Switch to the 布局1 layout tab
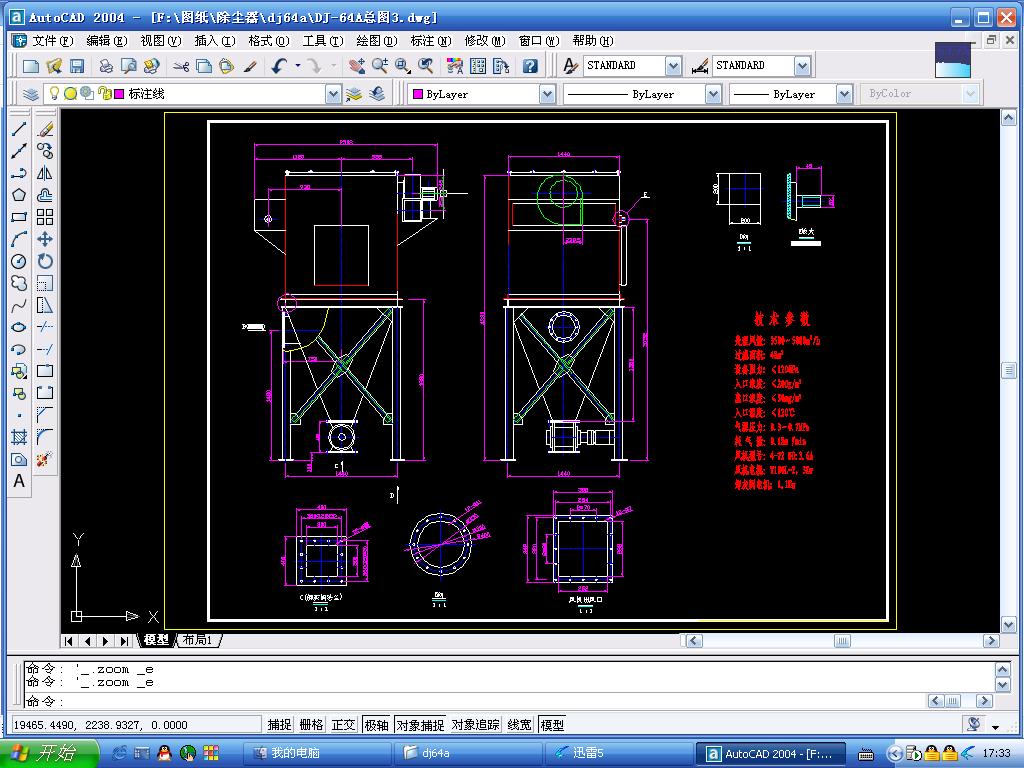1024x768 pixels. click(198, 640)
